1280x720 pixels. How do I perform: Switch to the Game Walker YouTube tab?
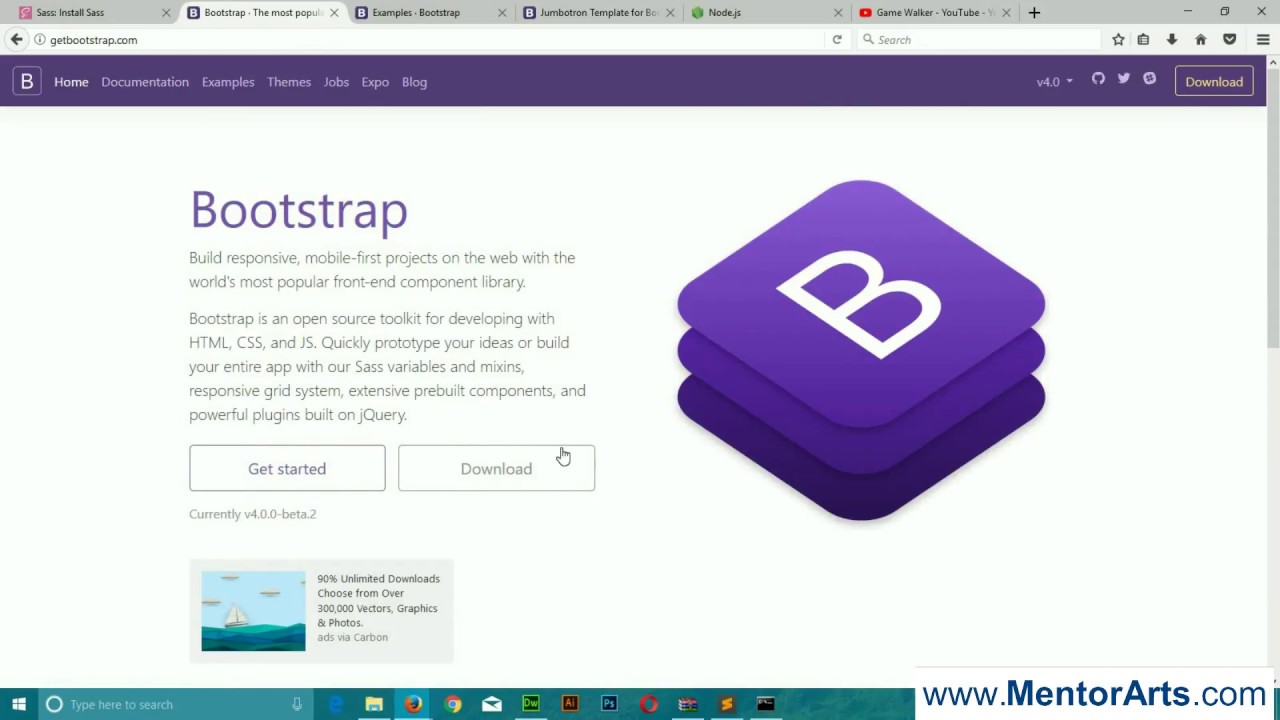click(934, 12)
